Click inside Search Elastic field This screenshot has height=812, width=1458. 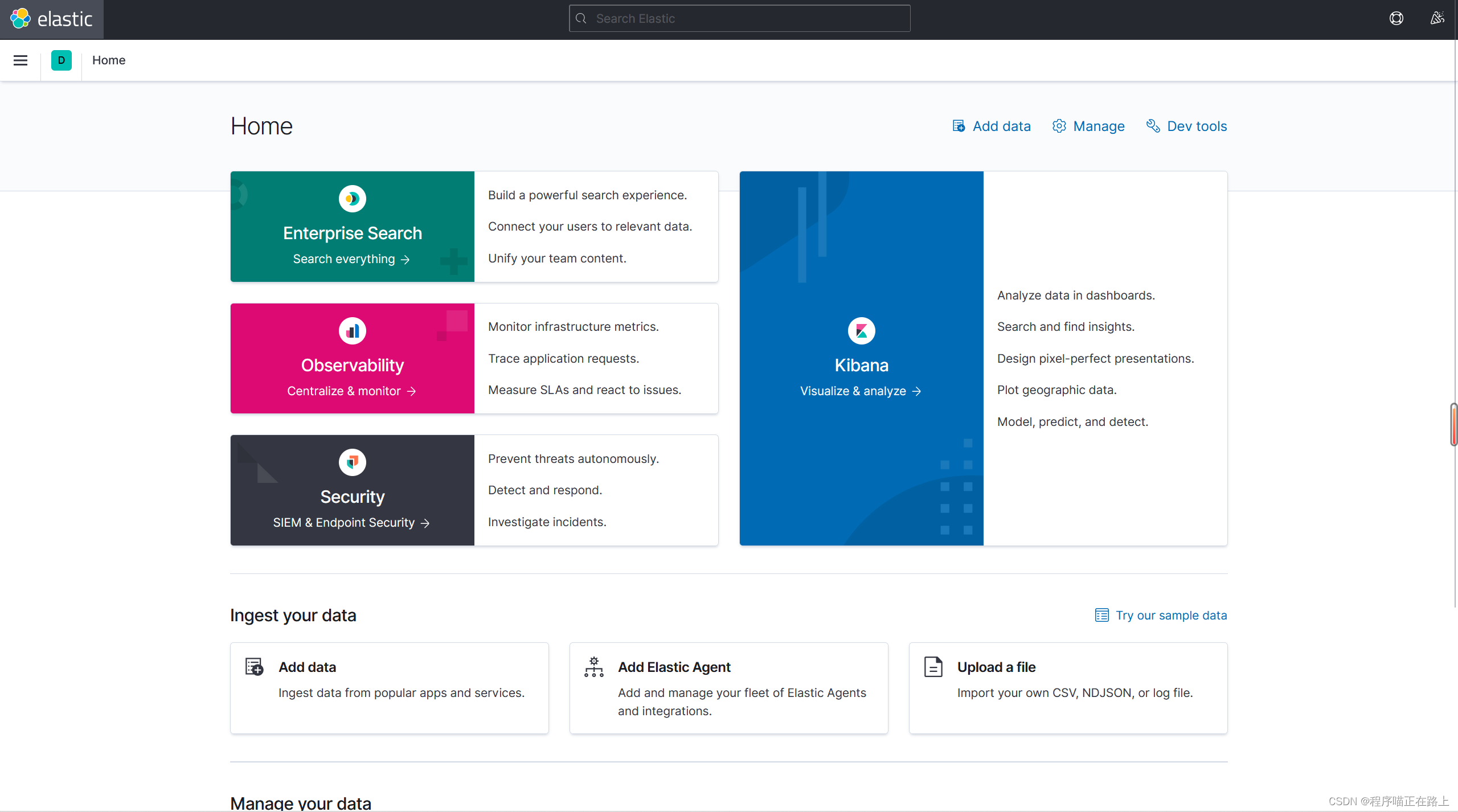pos(739,19)
